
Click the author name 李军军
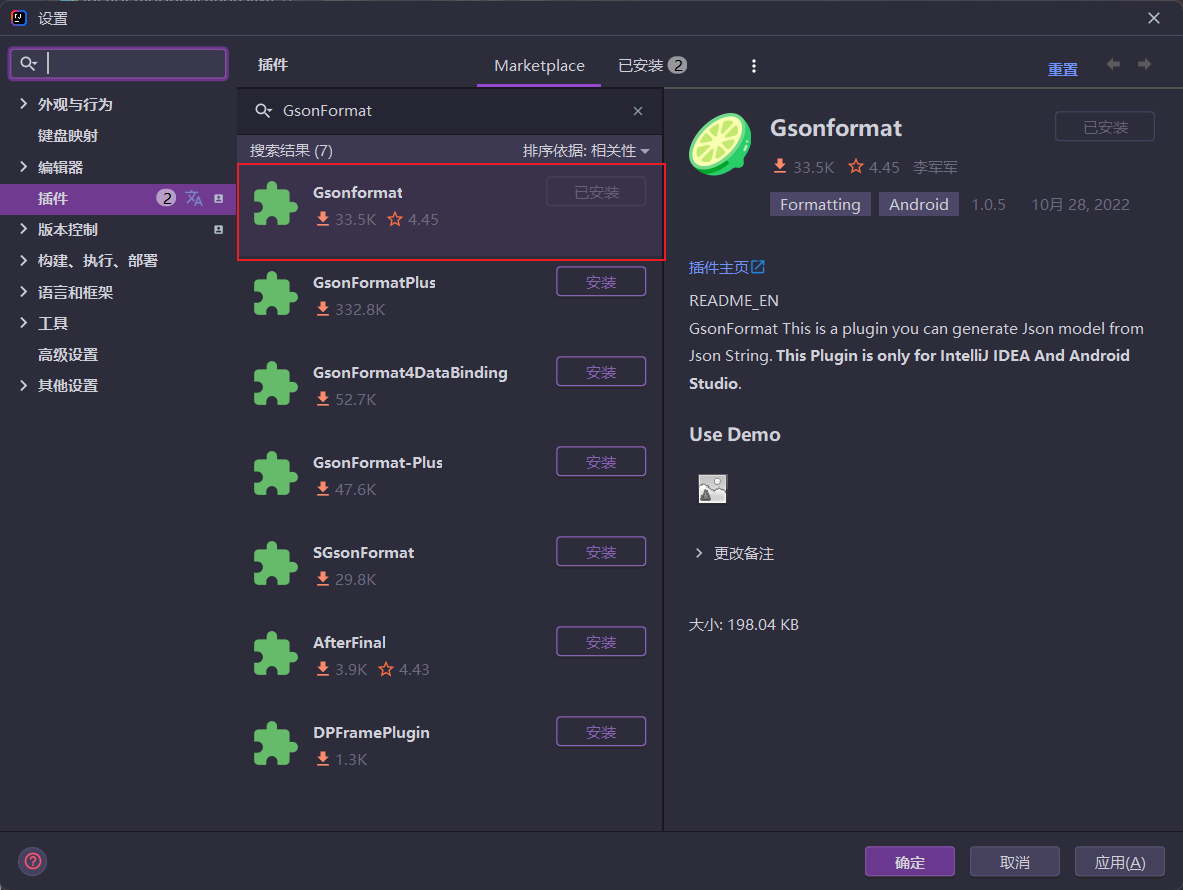point(935,167)
